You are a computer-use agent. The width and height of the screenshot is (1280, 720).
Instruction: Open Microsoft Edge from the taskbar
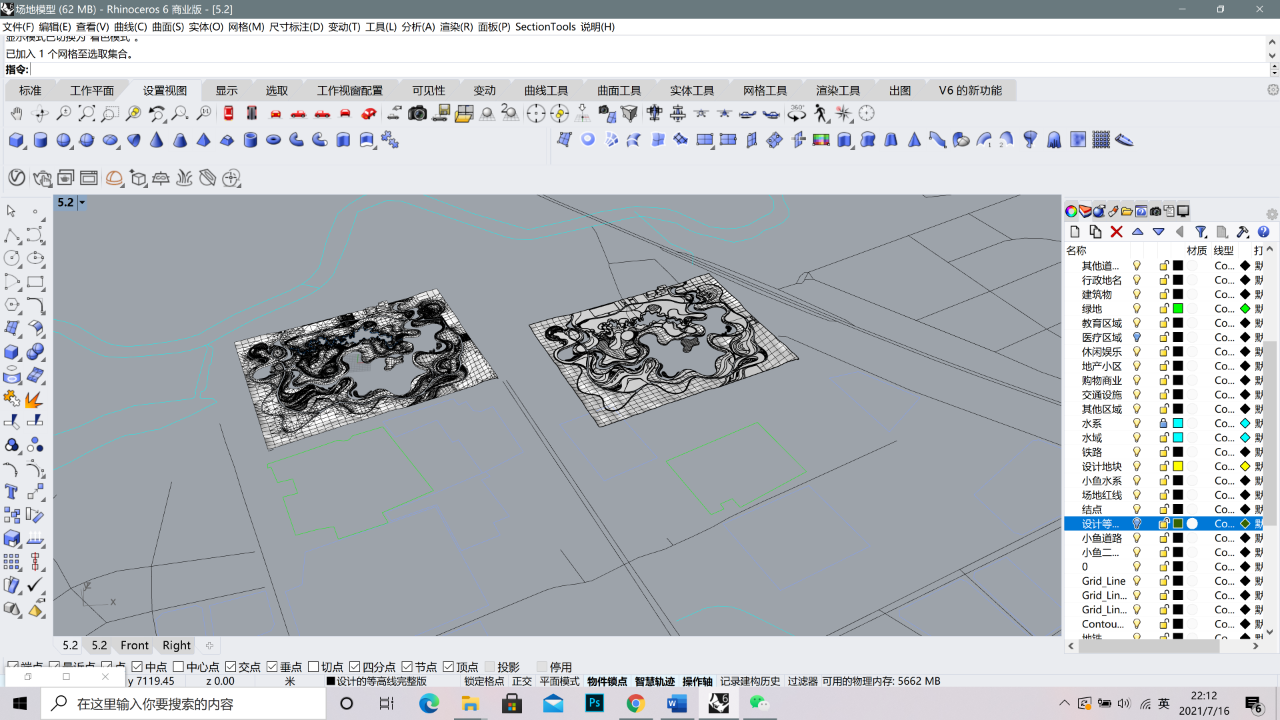click(x=429, y=703)
